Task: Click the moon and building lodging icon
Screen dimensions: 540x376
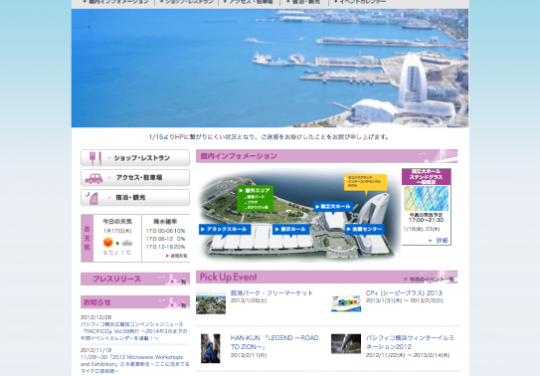Action: click(x=92, y=198)
